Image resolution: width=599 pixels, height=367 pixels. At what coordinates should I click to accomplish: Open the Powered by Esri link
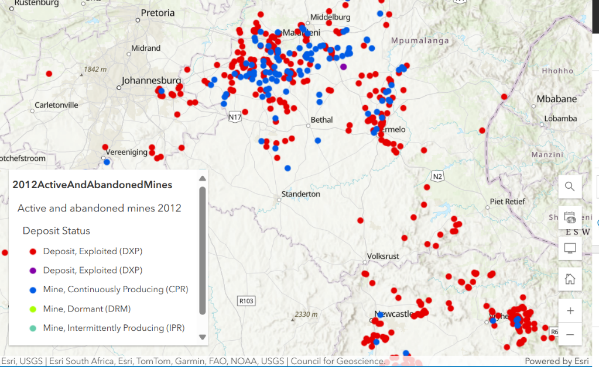(557, 361)
